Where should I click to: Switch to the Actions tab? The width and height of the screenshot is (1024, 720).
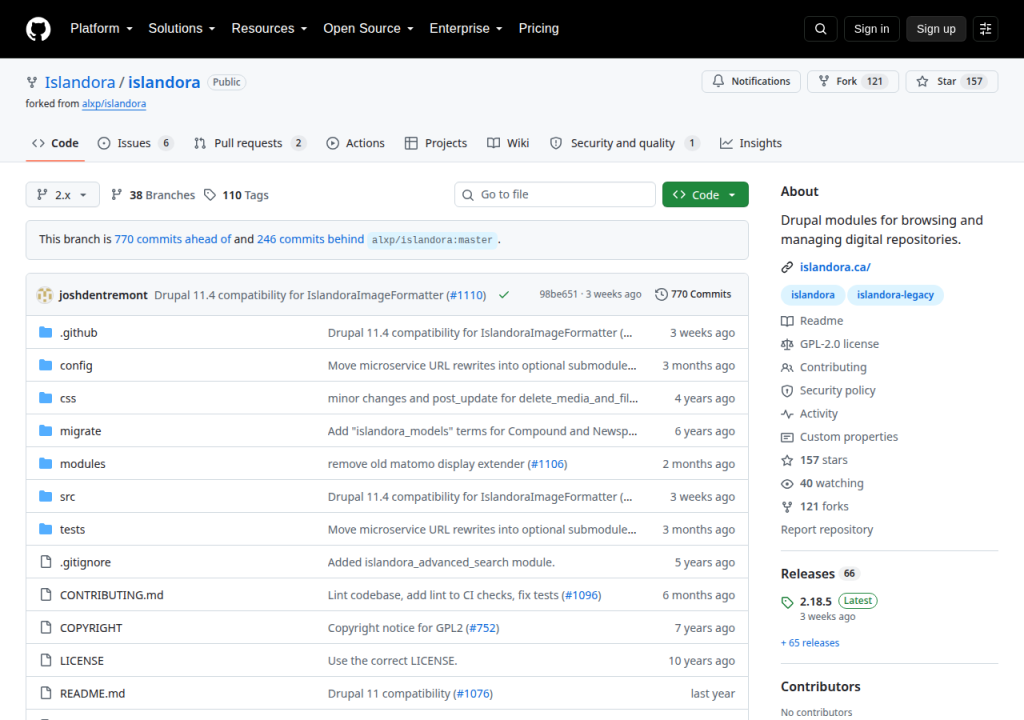(x=356, y=143)
